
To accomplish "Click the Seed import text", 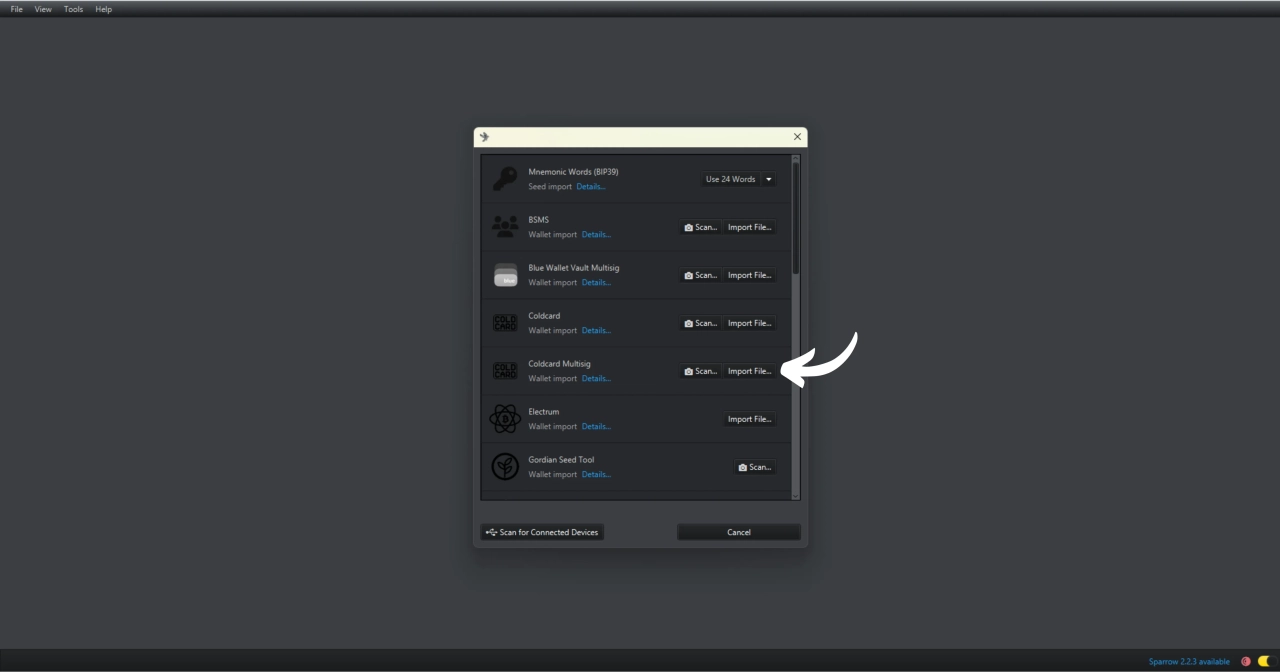I will point(550,187).
